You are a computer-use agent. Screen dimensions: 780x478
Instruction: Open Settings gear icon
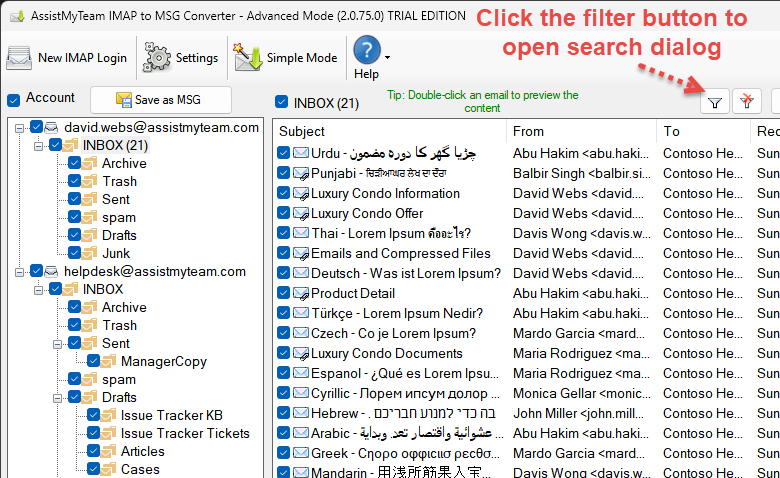[x=157, y=58]
